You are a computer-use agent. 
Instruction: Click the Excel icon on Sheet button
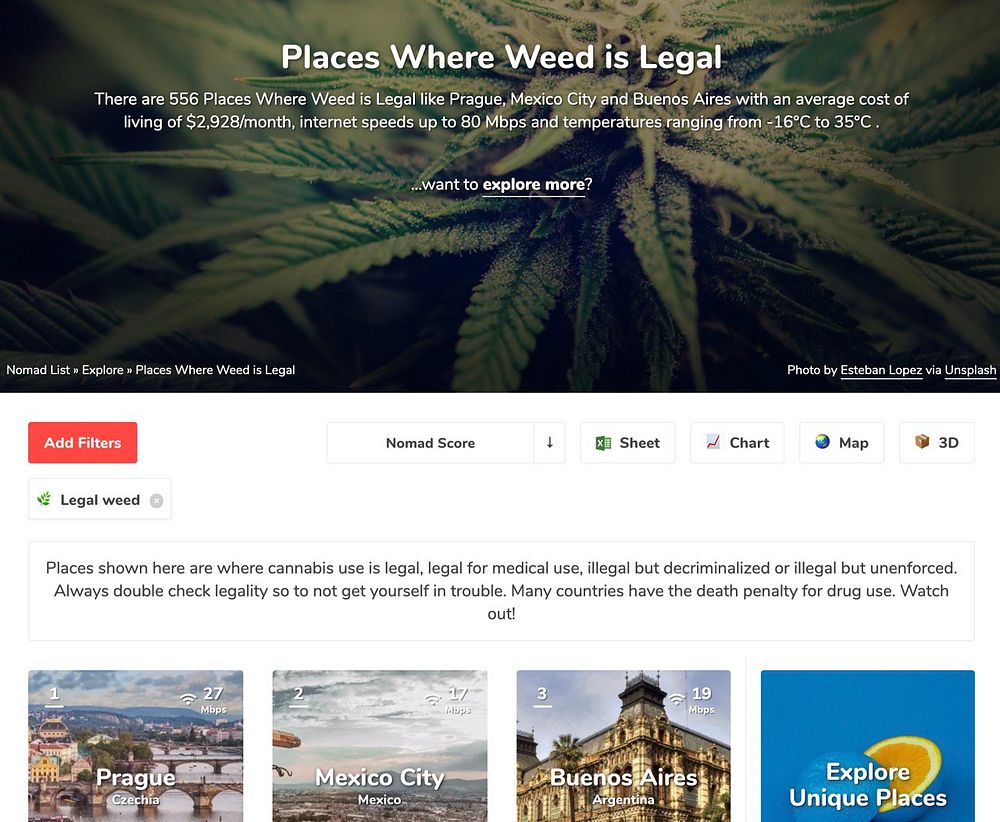point(603,443)
